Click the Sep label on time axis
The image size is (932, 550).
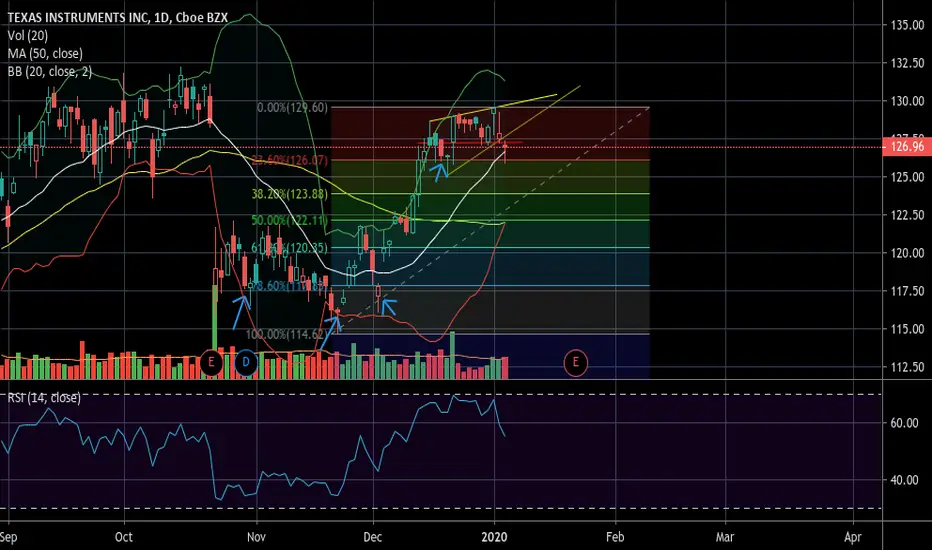(x=8, y=537)
